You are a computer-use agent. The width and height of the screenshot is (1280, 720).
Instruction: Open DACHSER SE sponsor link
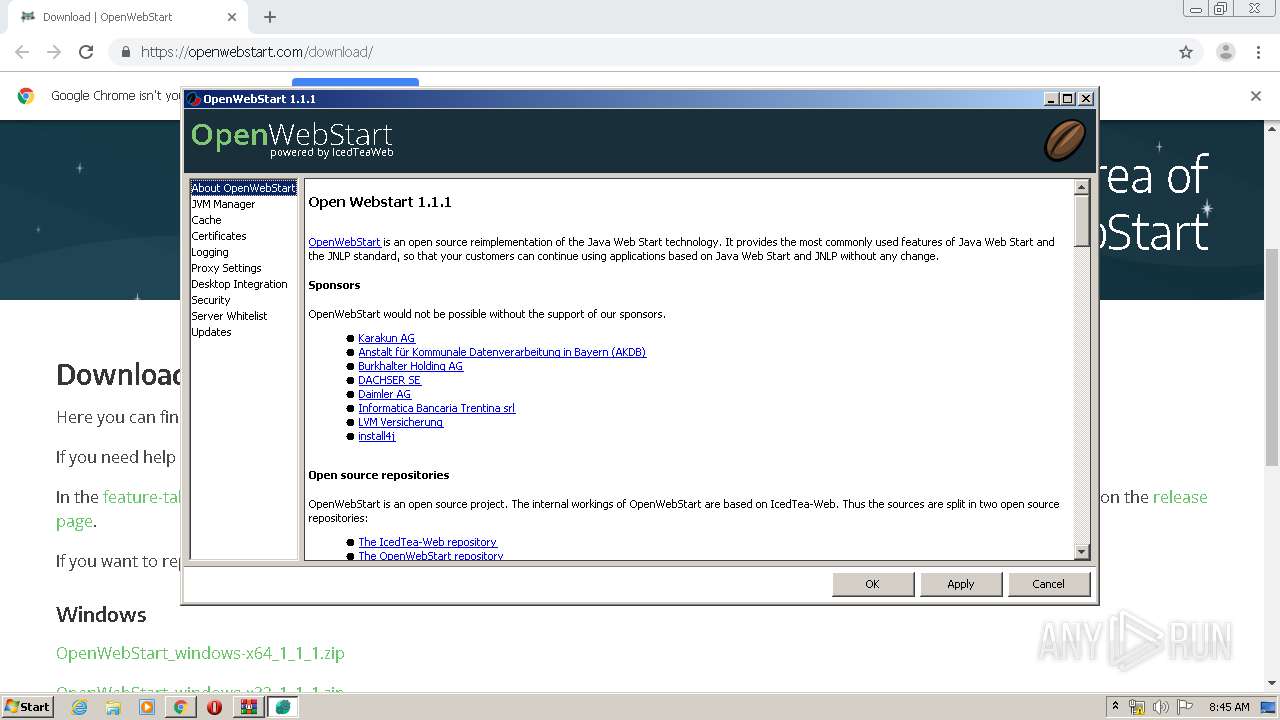[390, 380]
